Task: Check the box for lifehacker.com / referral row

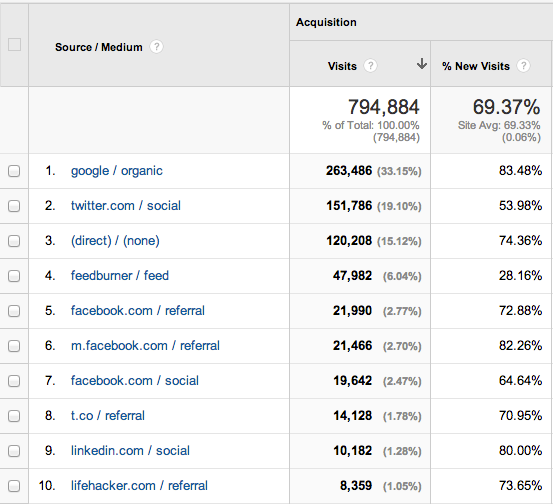Action: click(x=14, y=486)
